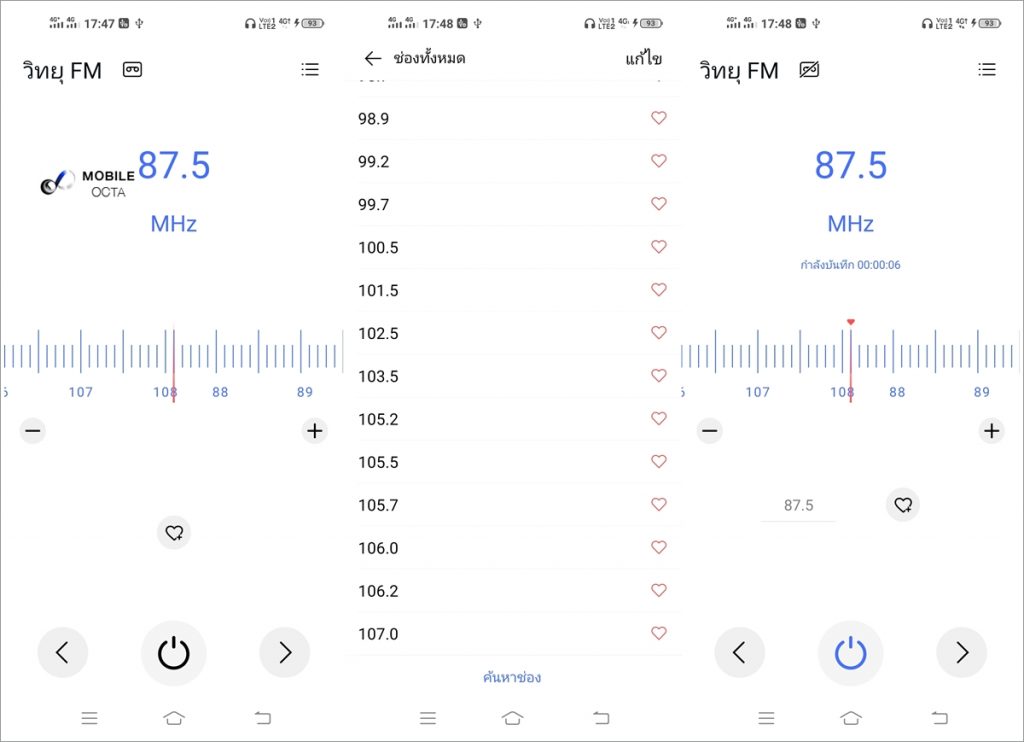Increase frequency with plus button in right screen
The height and width of the screenshot is (742, 1024).
(991, 431)
